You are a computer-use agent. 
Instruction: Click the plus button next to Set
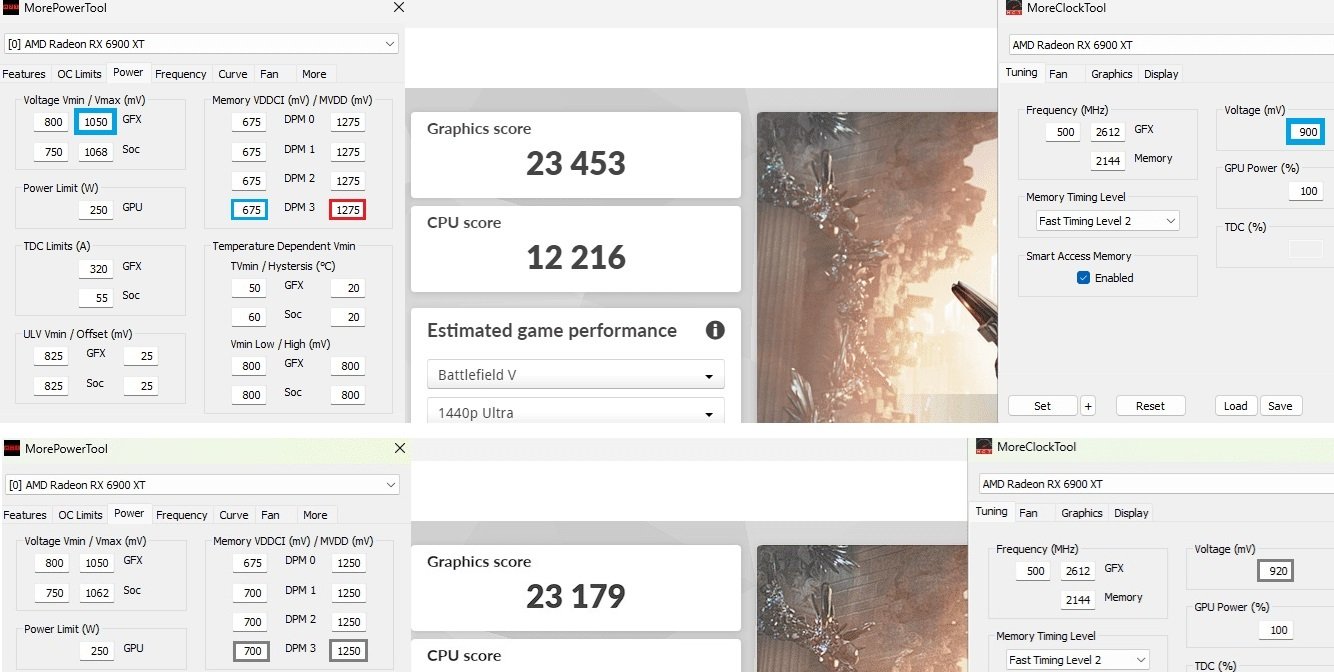point(1088,406)
